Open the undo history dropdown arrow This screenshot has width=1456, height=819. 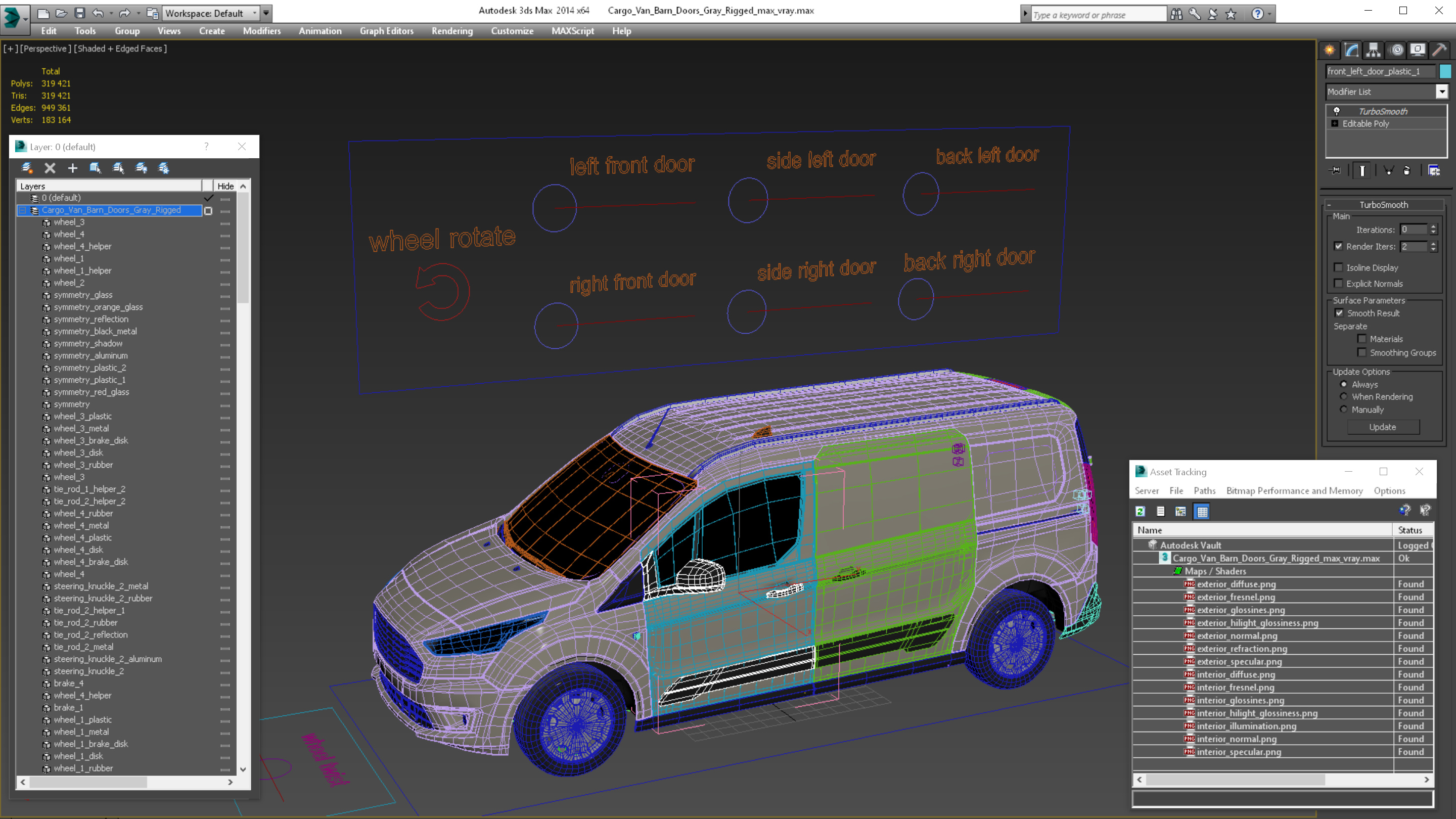pyautogui.click(x=111, y=13)
